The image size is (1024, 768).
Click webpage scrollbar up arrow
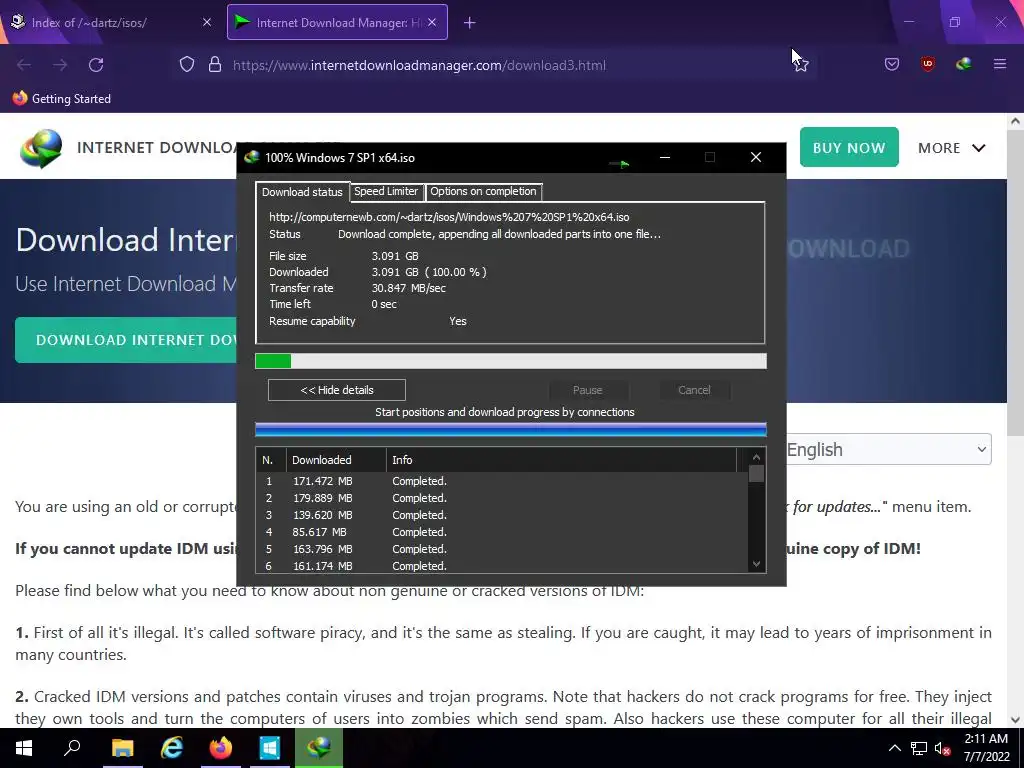(1015, 121)
